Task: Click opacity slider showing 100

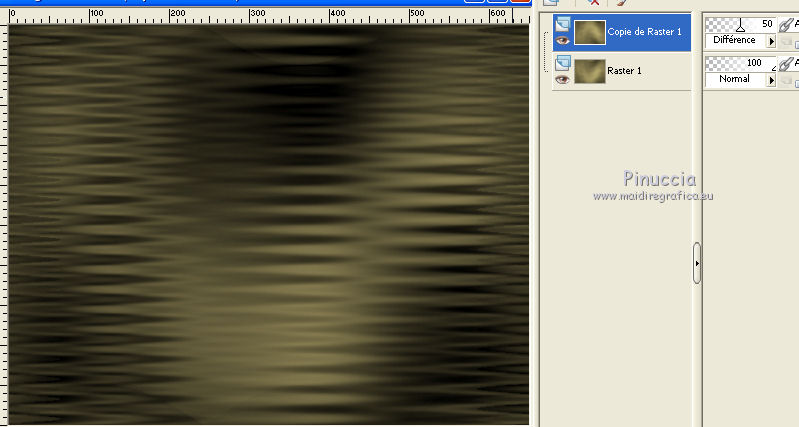Action: pos(740,63)
